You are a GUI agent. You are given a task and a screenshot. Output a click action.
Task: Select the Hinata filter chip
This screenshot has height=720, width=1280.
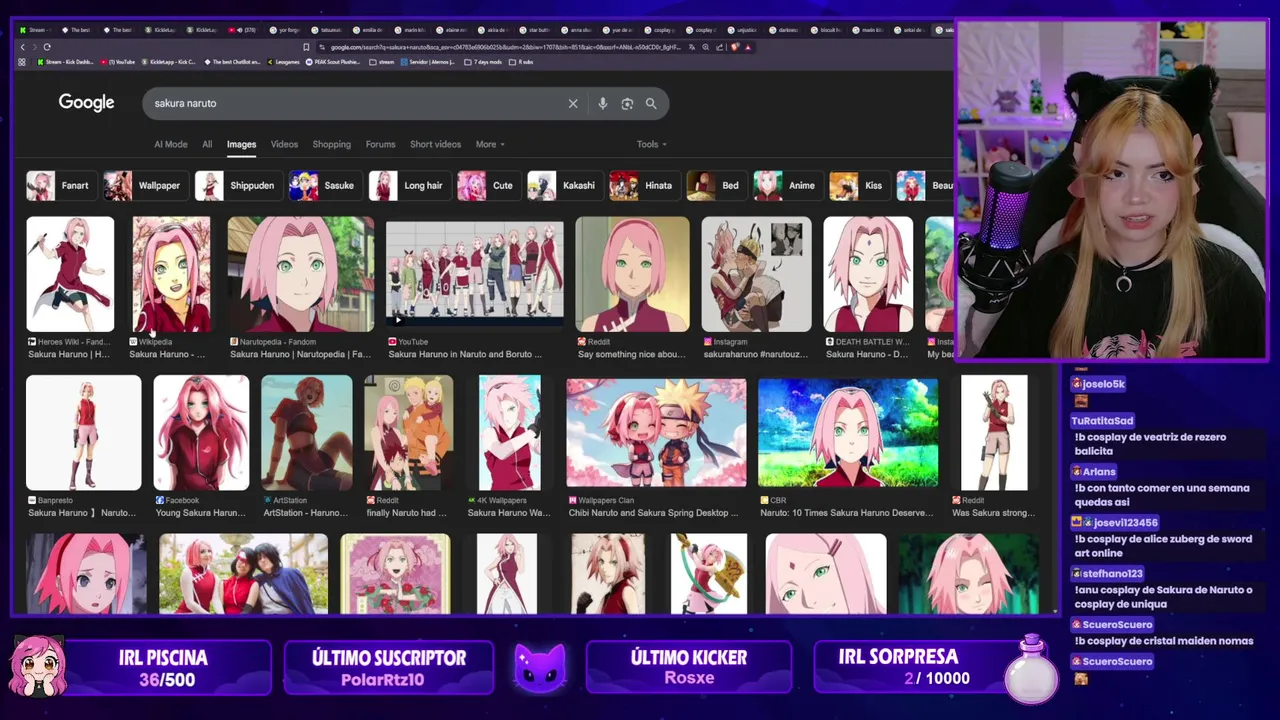pyautogui.click(x=644, y=185)
